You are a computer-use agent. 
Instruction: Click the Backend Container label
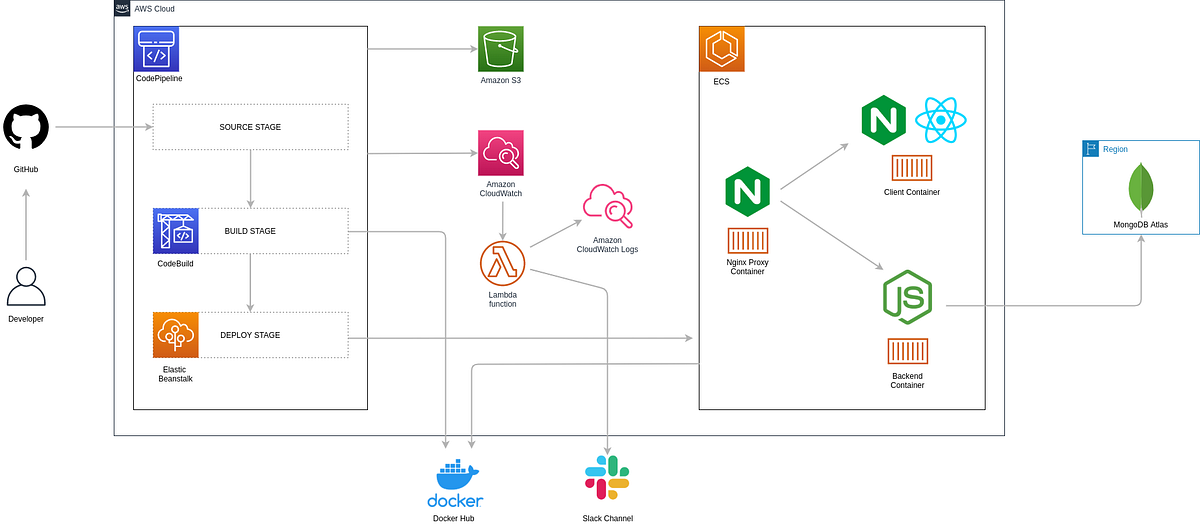[907, 379]
